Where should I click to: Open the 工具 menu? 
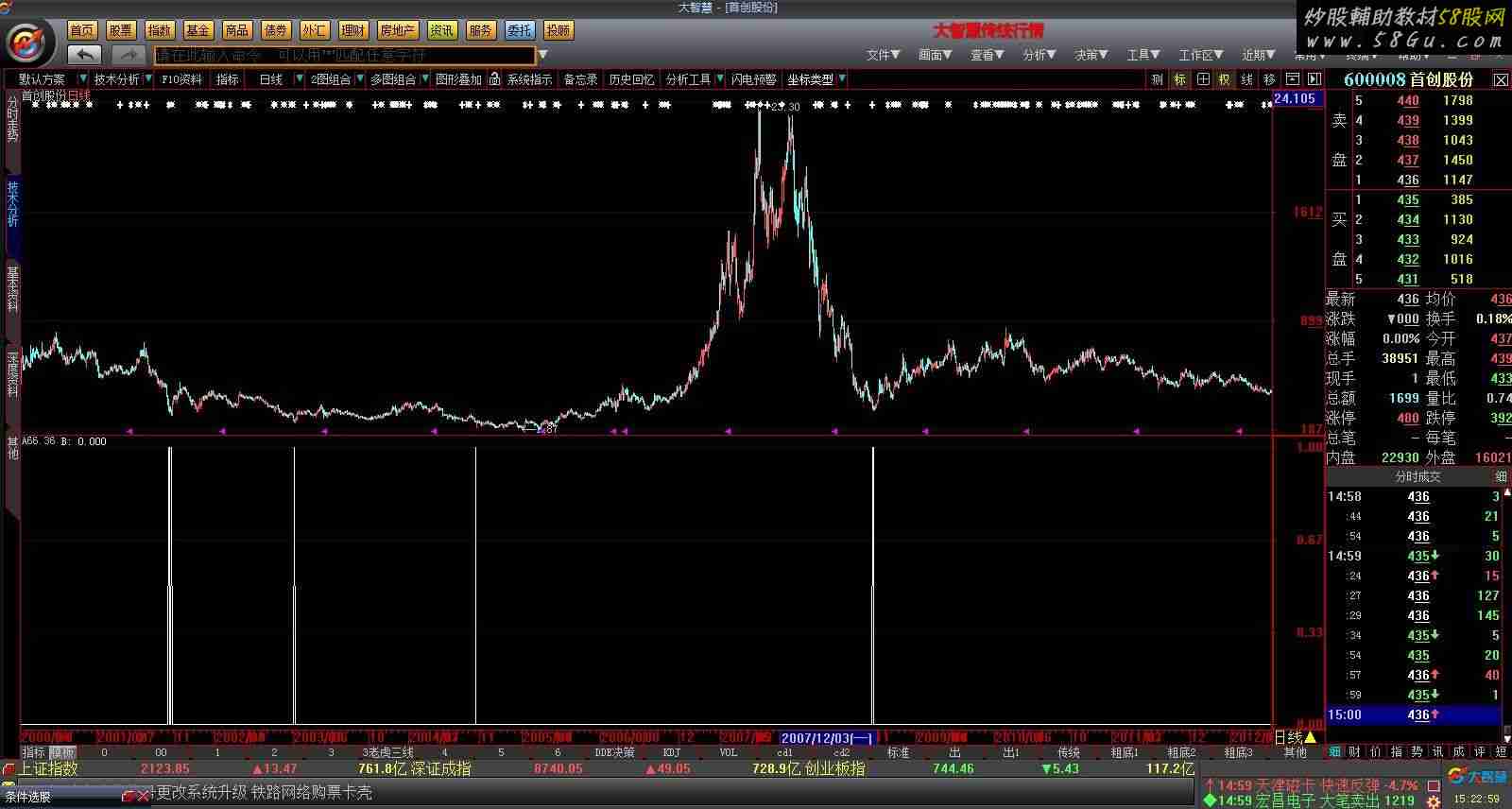(1143, 55)
